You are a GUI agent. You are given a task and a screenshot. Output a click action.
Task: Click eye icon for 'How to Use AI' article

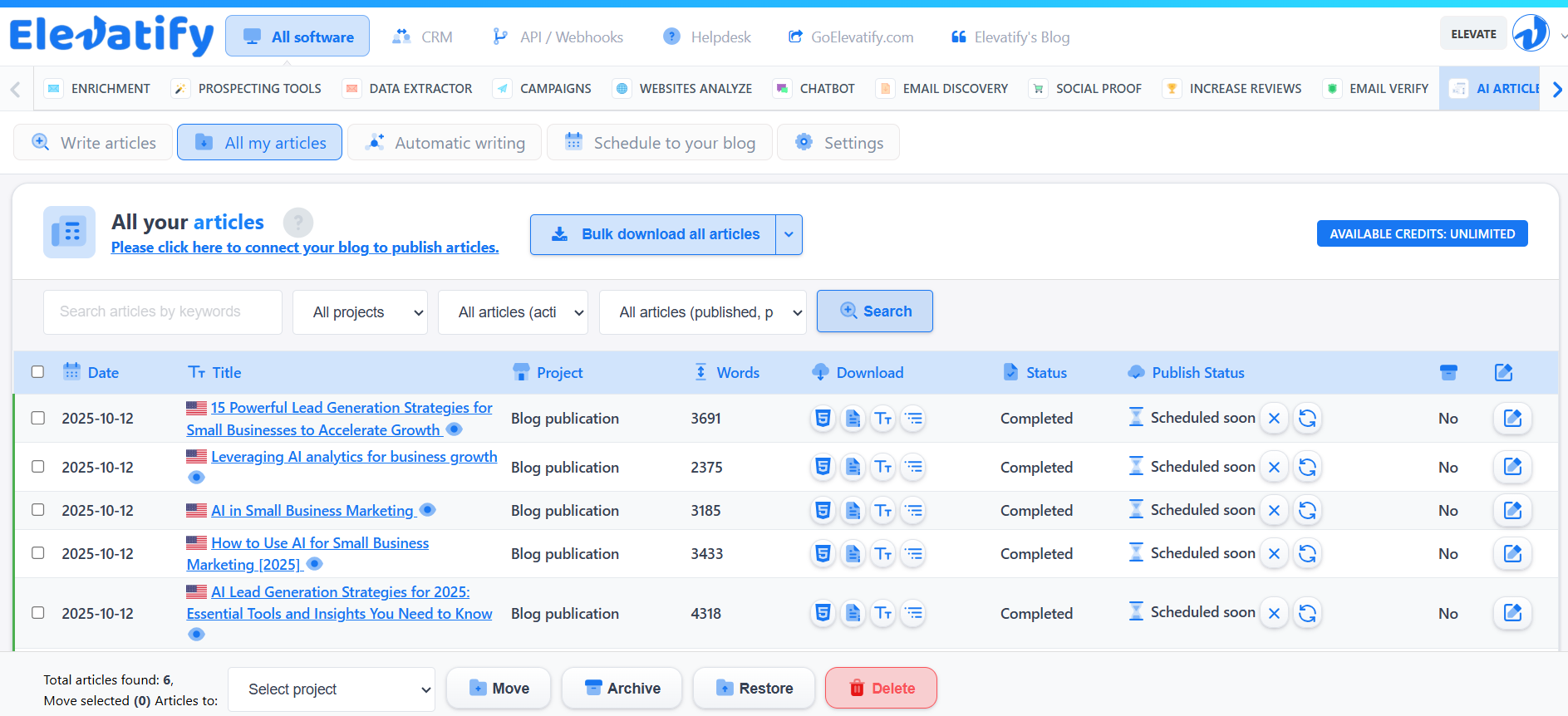[x=314, y=564]
